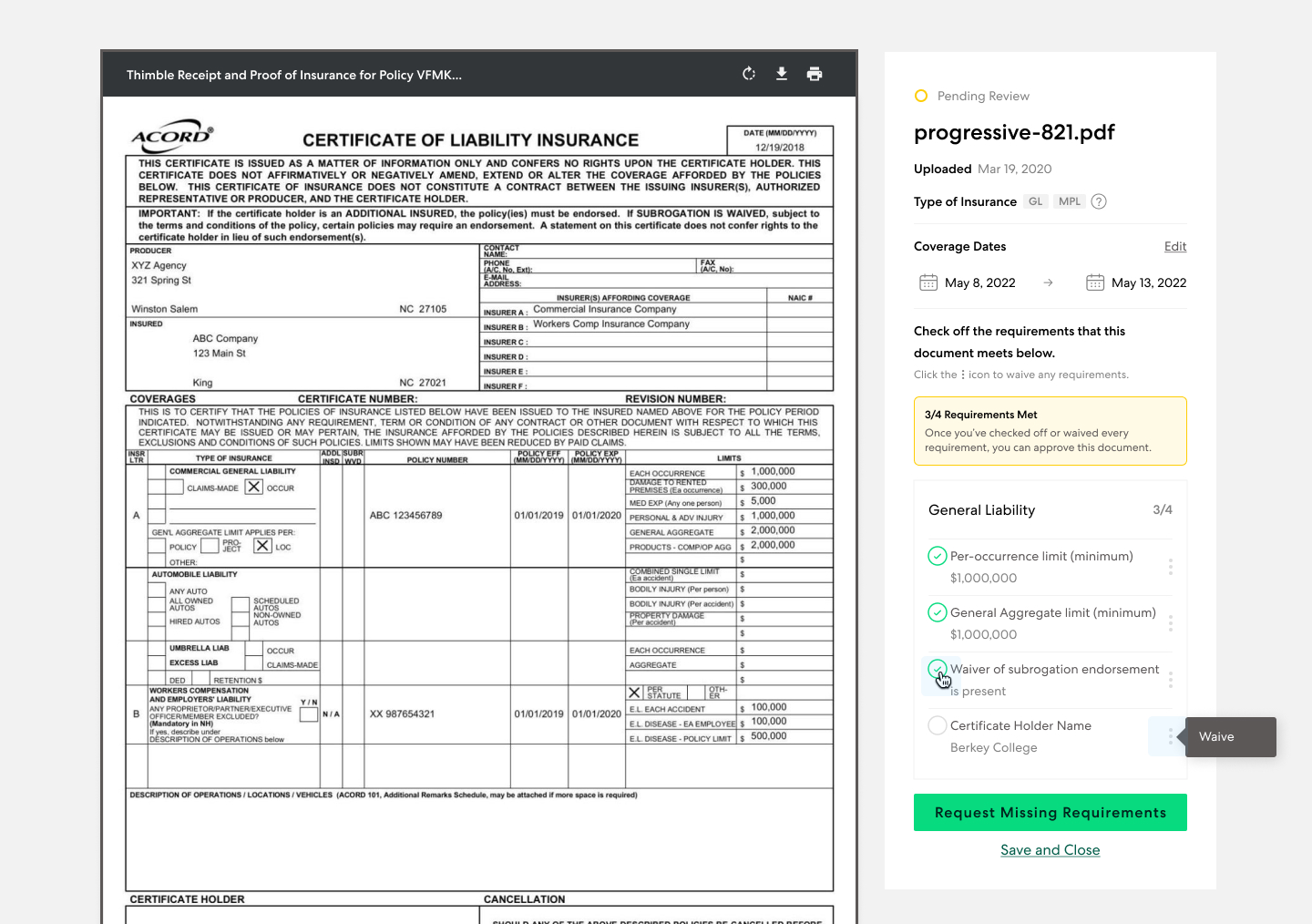Click the Request Missing Requirements button

coord(1050,812)
